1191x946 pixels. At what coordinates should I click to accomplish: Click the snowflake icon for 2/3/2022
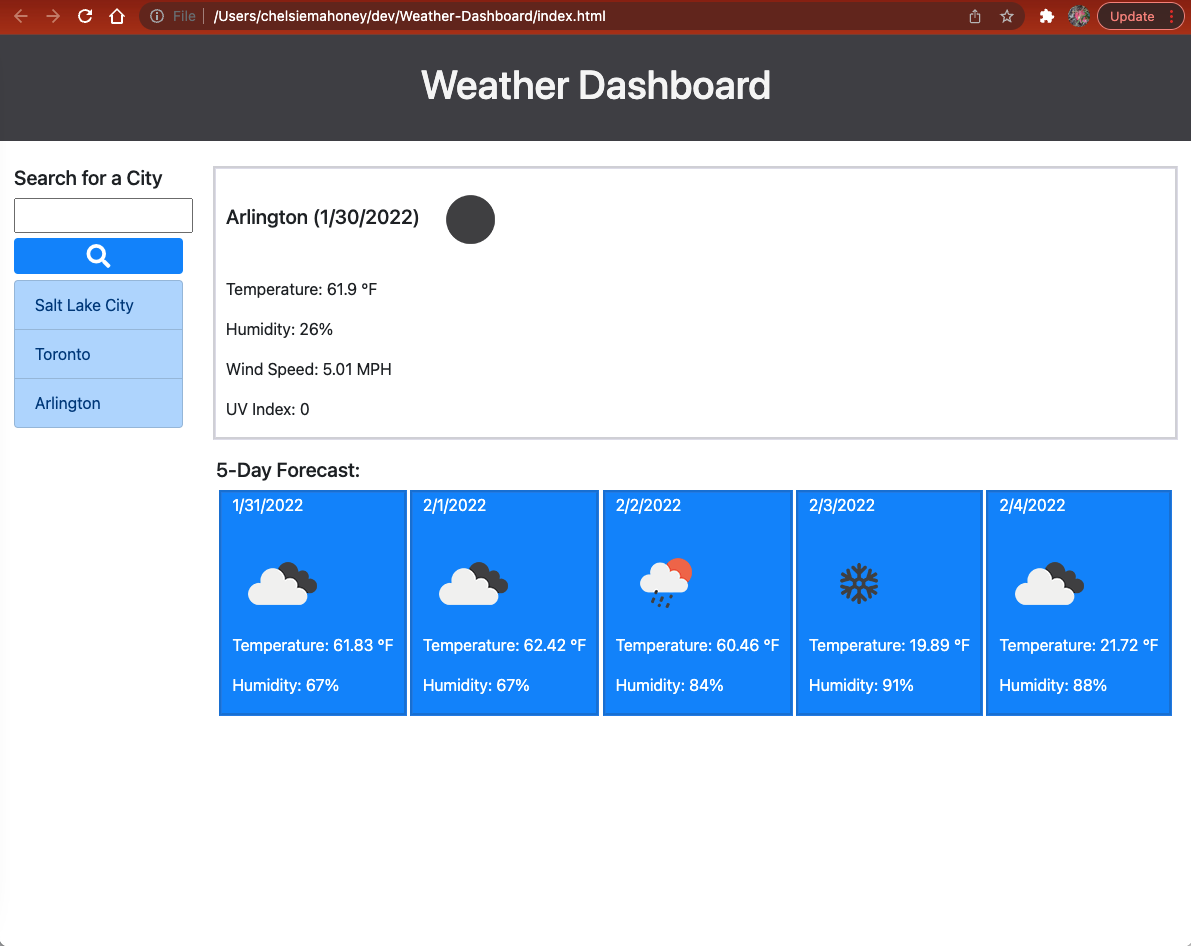tap(859, 584)
